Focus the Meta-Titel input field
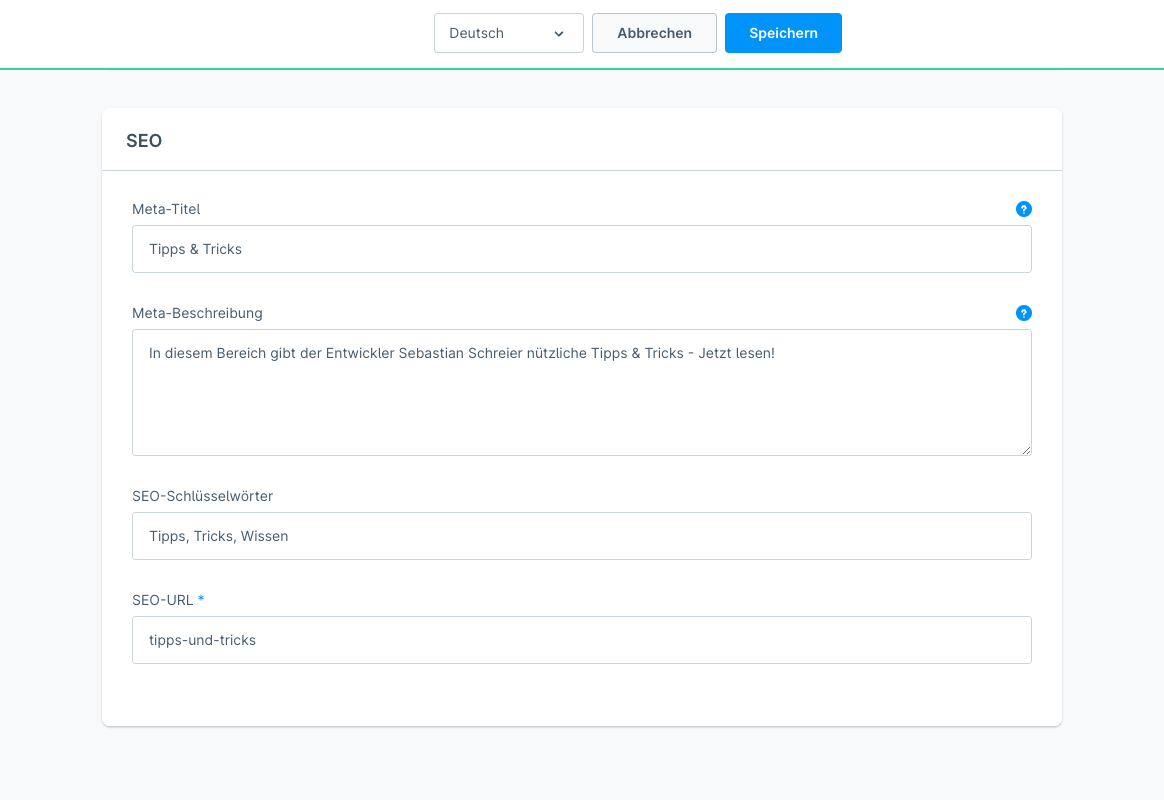Image resolution: width=1164 pixels, height=800 pixels. click(581, 249)
